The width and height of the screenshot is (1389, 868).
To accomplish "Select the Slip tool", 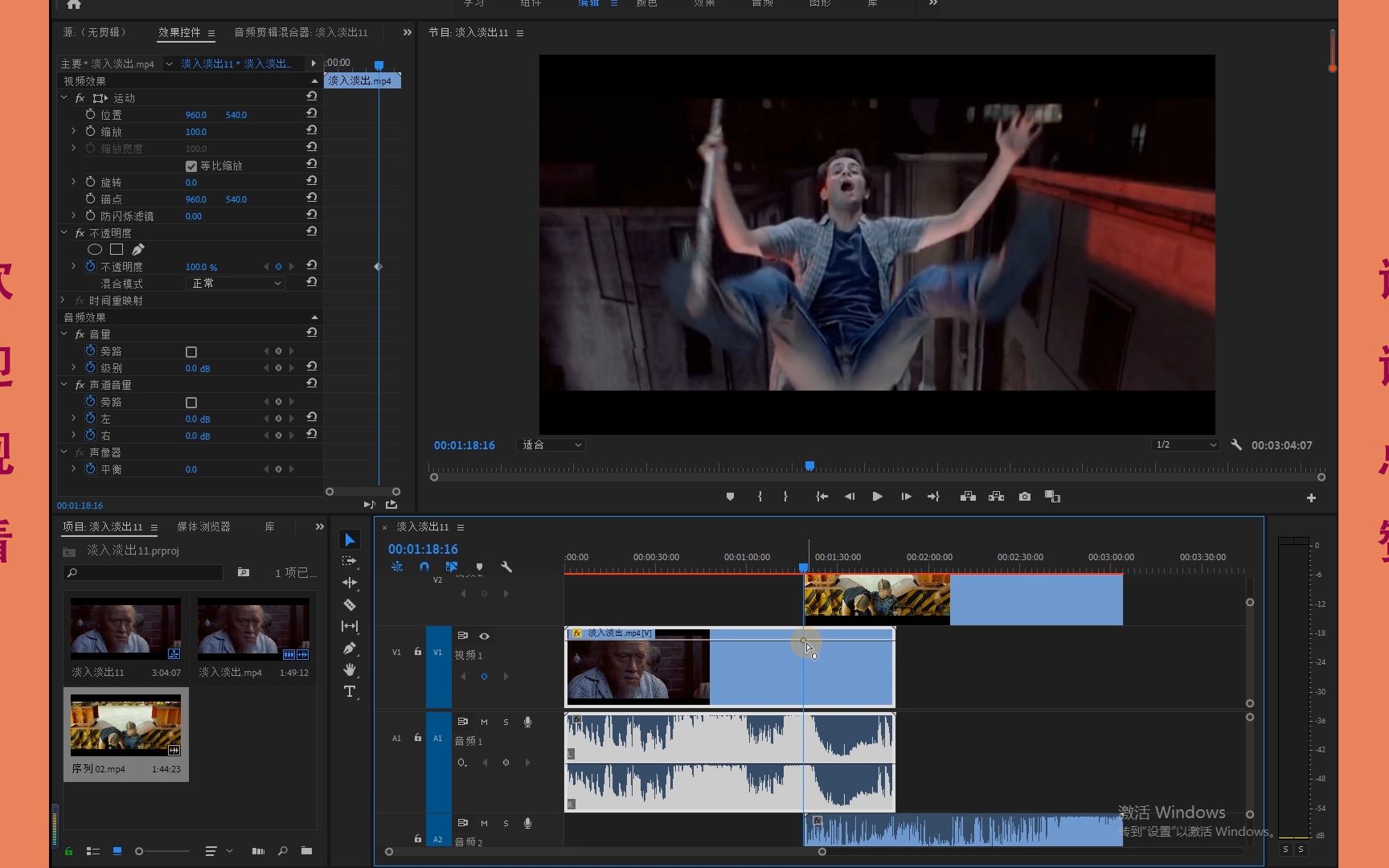I will click(350, 626).
